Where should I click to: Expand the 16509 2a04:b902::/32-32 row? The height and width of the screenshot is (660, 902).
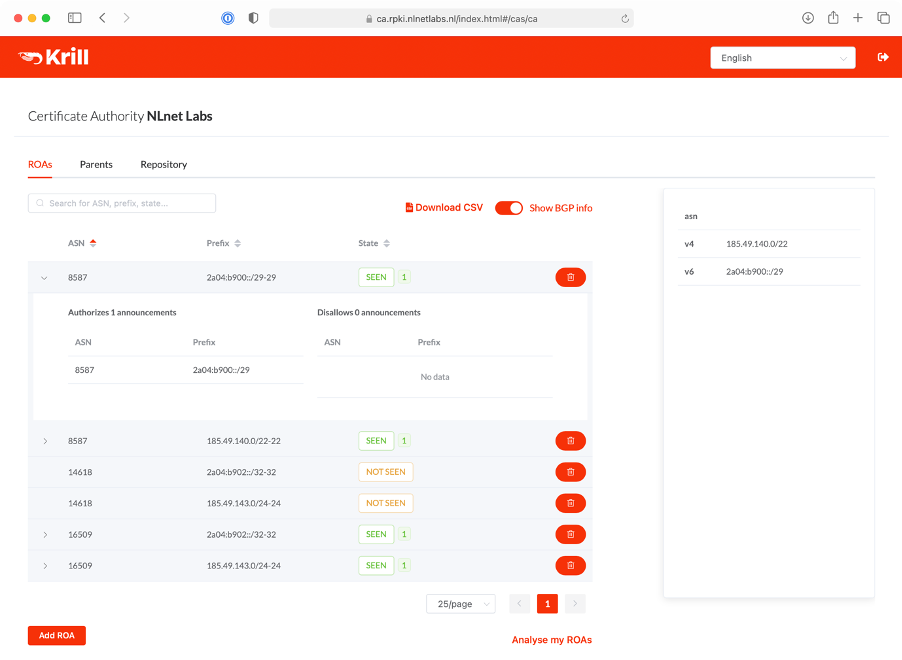coord(45,535)
